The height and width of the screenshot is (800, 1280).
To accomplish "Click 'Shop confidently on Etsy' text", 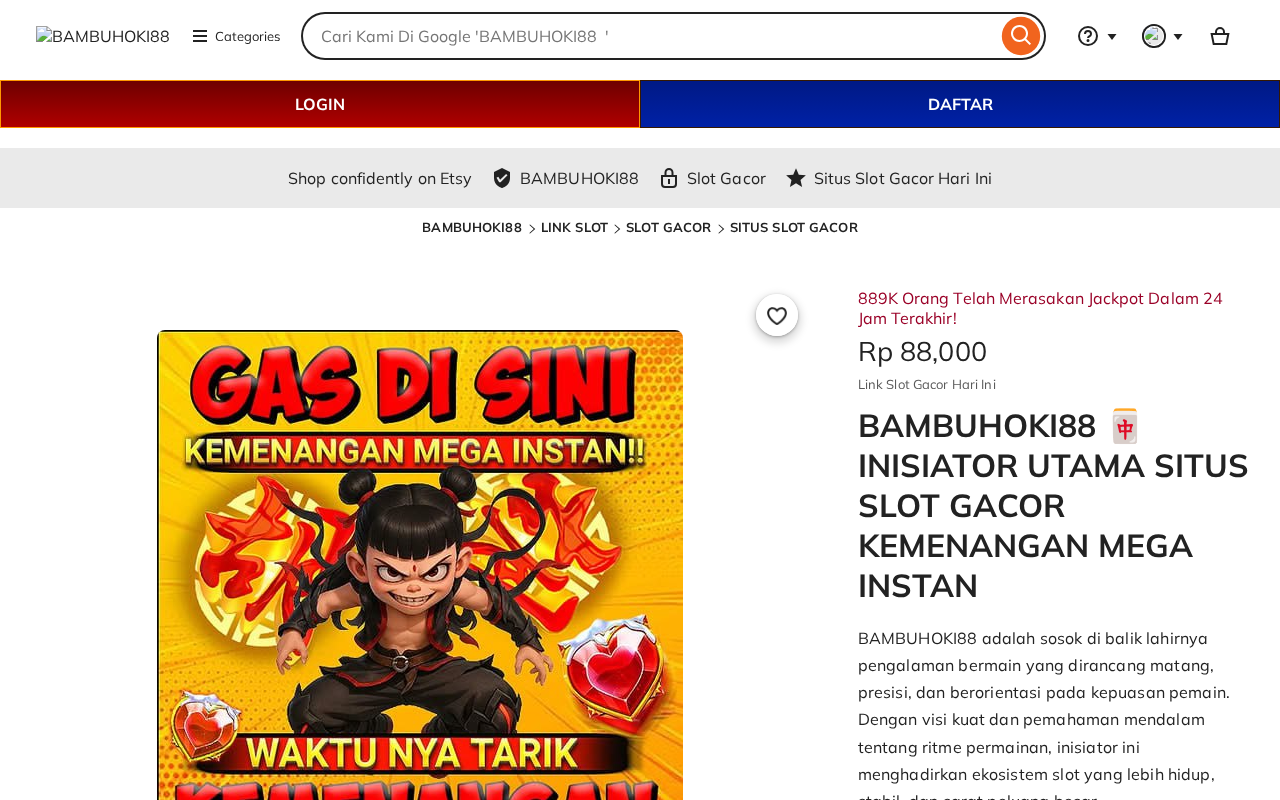I will tap(380, 178).
